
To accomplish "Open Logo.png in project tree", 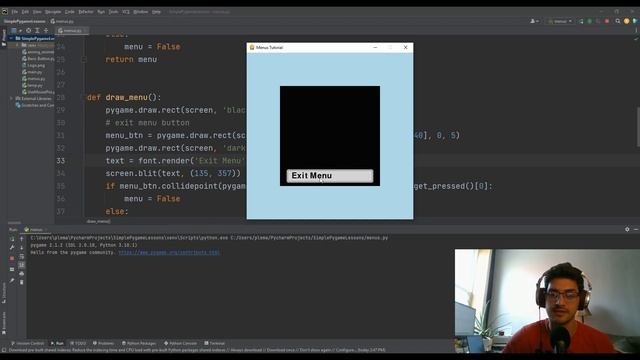I will (33, 65).
